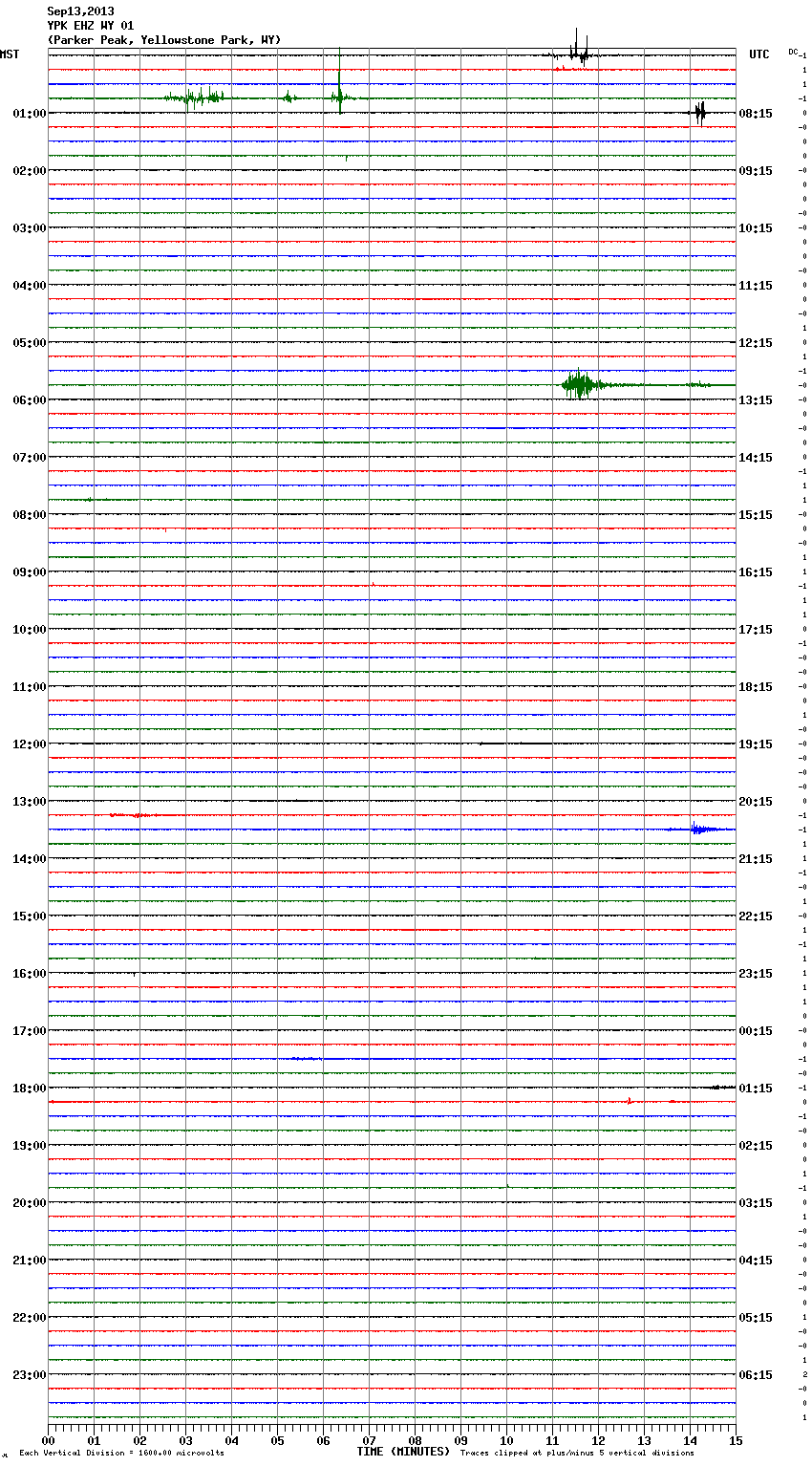The image size is (812, 1466).
Task: Click the 08:15 UTC time label
Action: [756, 114]
